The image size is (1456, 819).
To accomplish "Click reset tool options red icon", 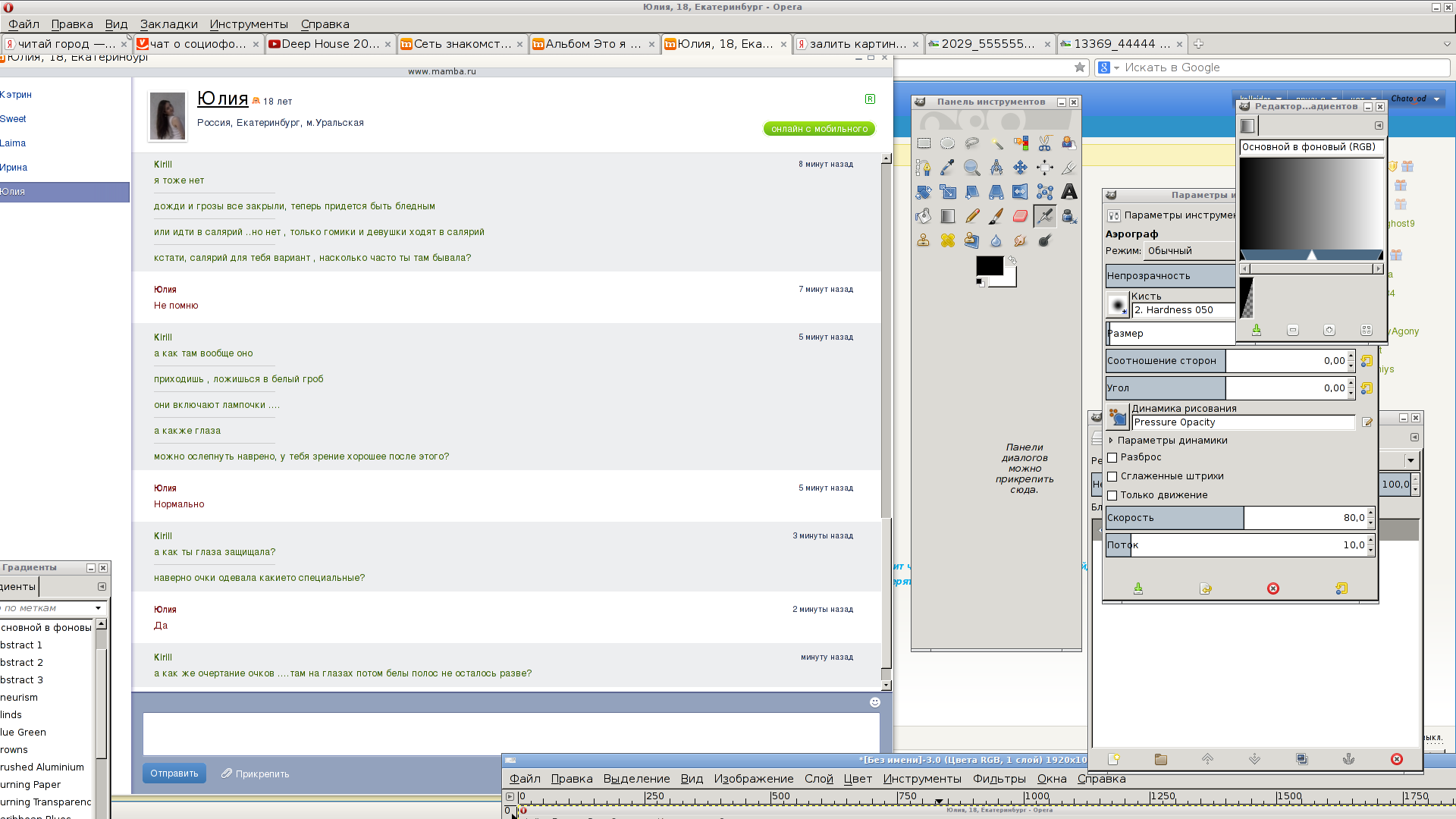I will (x=1273, y=588).
